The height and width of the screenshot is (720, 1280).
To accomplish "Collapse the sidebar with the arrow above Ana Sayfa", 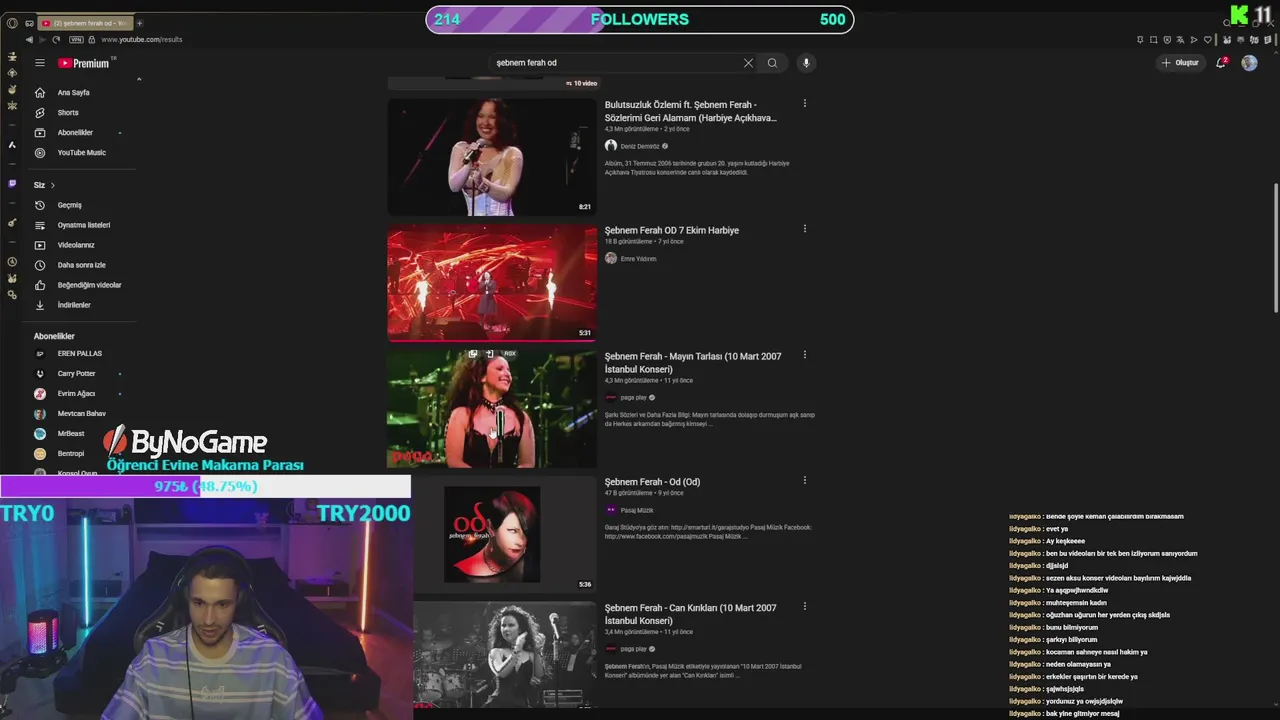I will 139,79.
